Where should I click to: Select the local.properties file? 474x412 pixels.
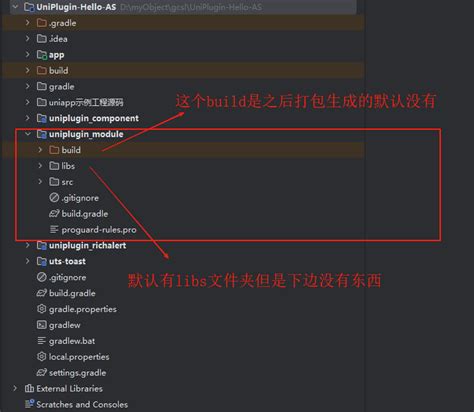pyautogui.click(x=79, y=357)
